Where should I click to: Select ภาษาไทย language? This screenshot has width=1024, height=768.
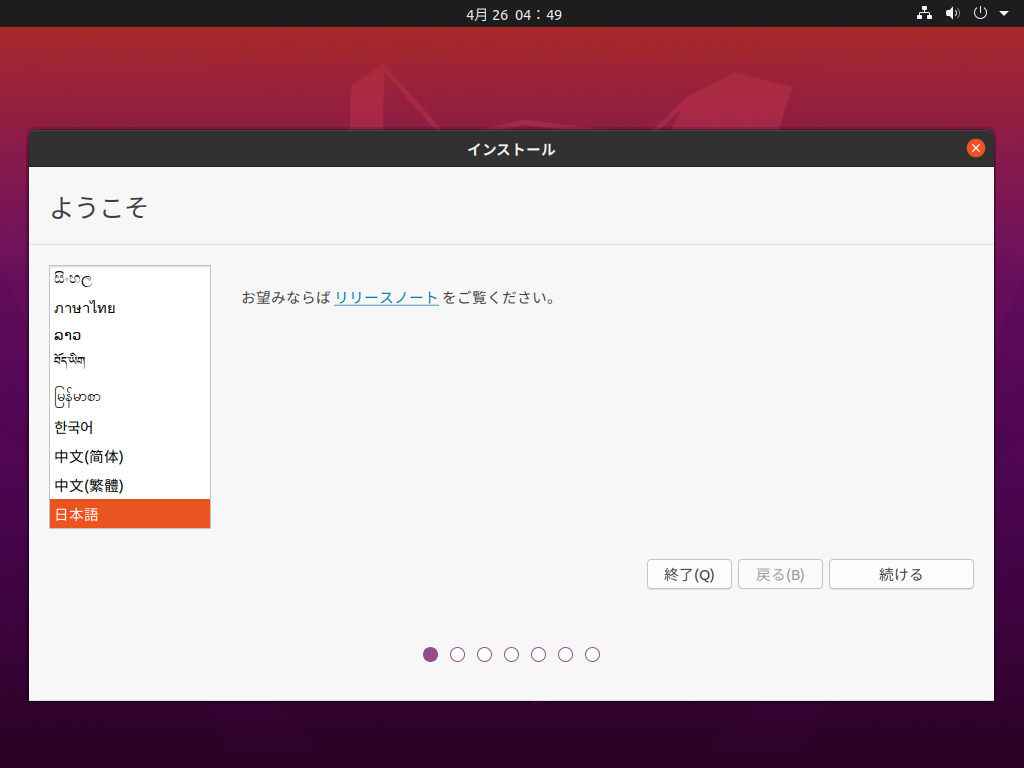[130, 308]
